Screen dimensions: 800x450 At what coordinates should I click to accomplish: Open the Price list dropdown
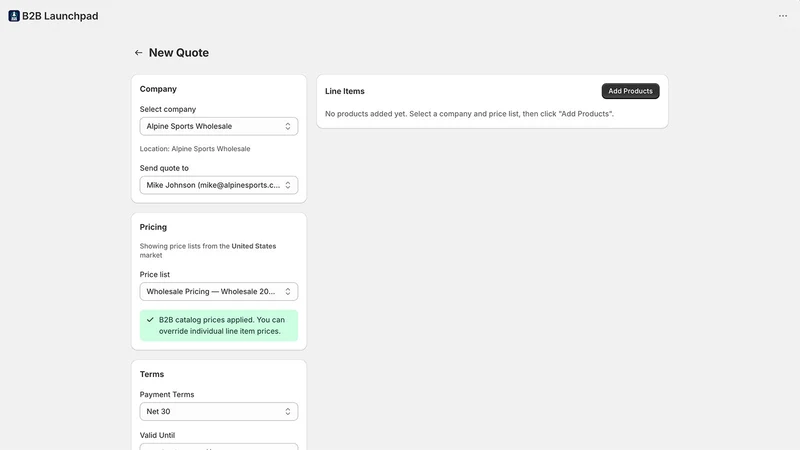point(219,291)
